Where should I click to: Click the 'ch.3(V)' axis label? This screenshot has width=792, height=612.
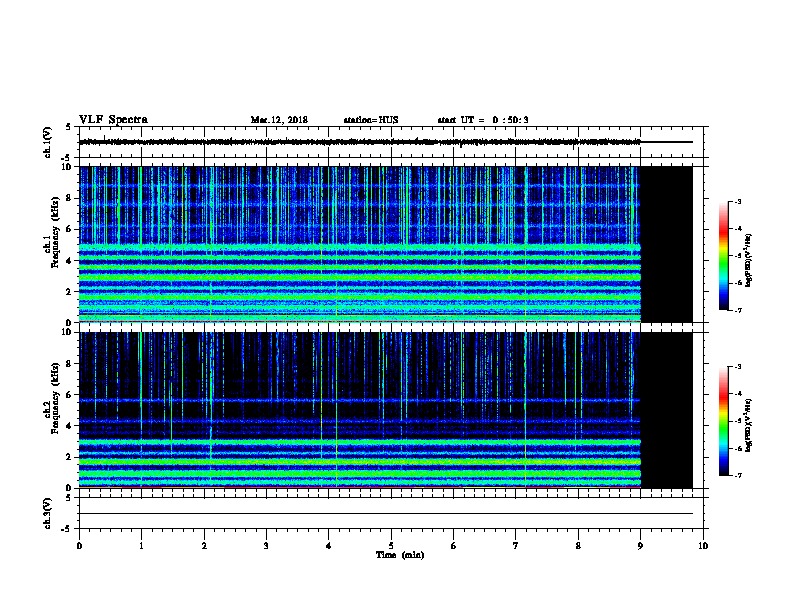click(47, 513)
